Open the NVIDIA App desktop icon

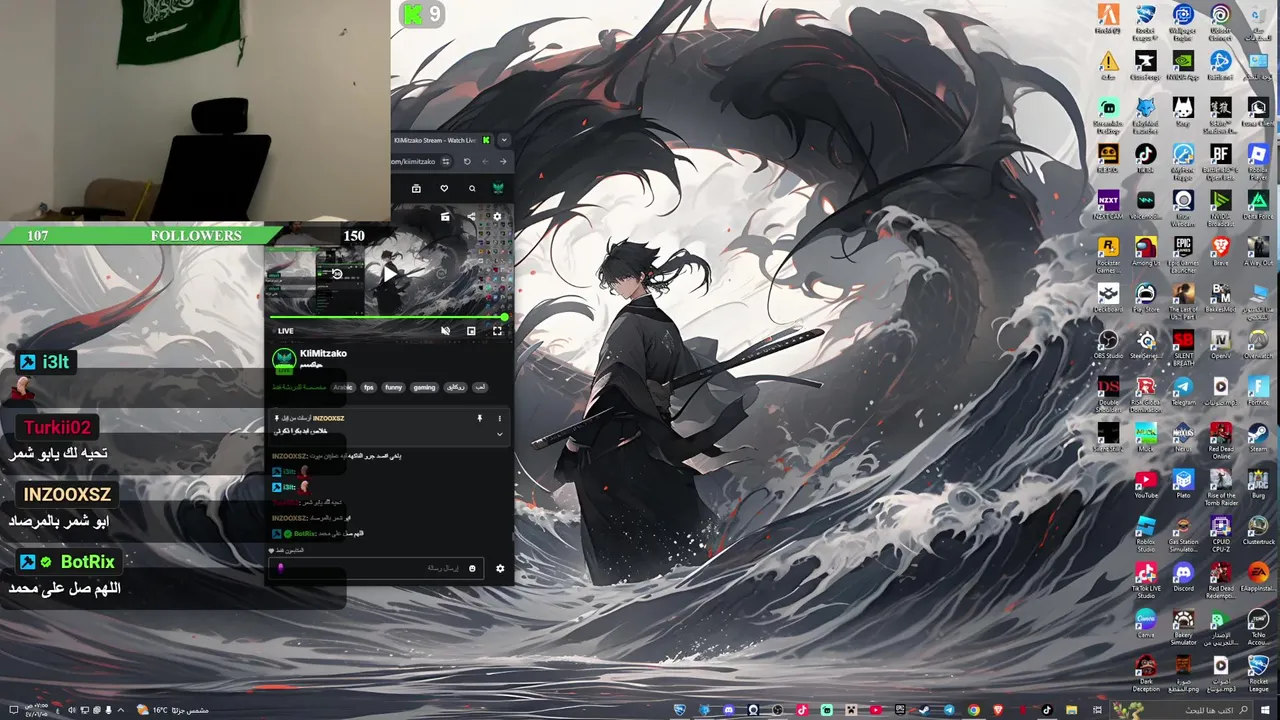1183,66
